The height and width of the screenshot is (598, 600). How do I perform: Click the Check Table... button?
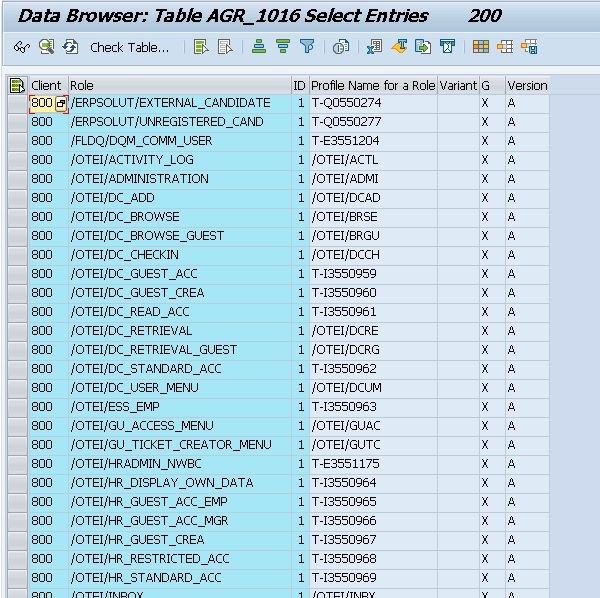(x=129, y=47)
